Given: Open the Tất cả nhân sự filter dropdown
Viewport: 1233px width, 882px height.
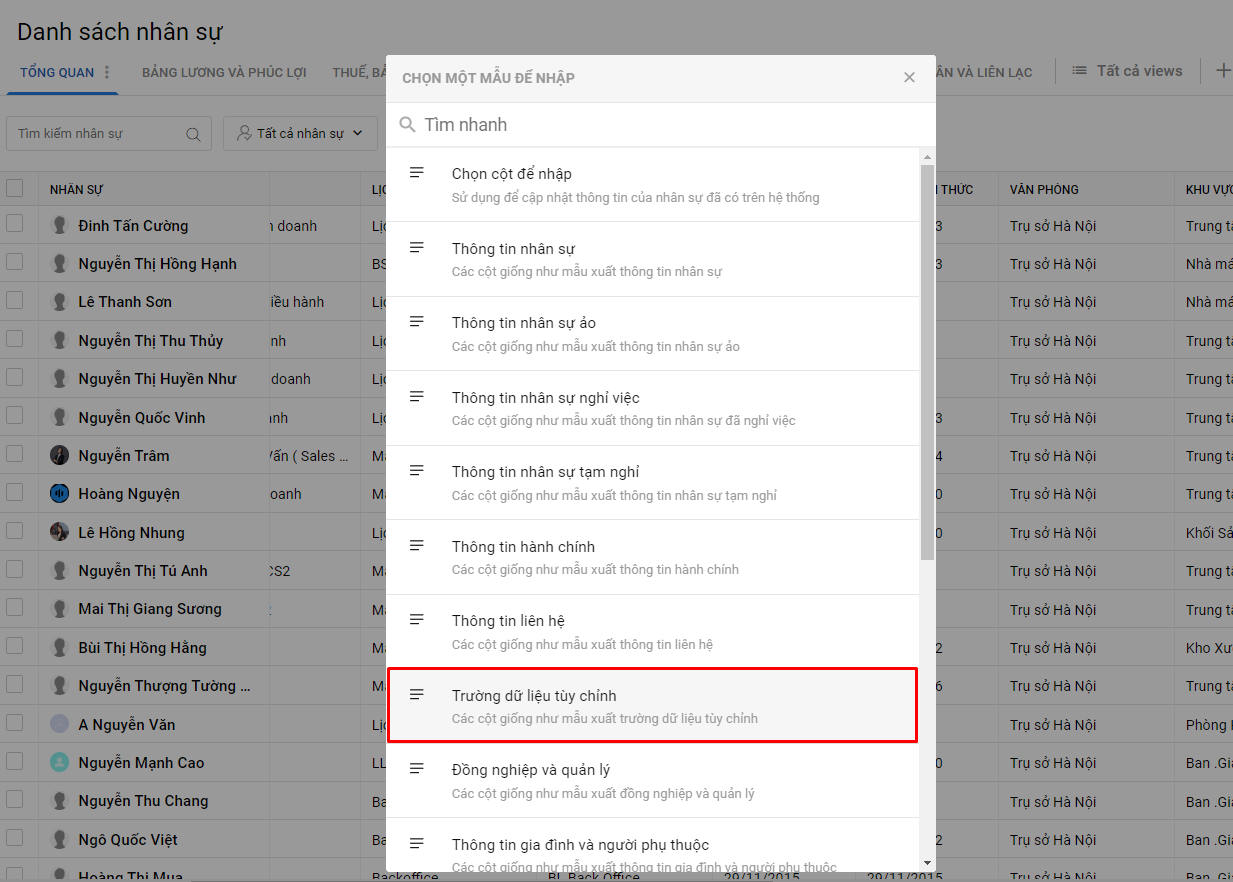Looking at the screenshot, I should [x=300, y=133].
